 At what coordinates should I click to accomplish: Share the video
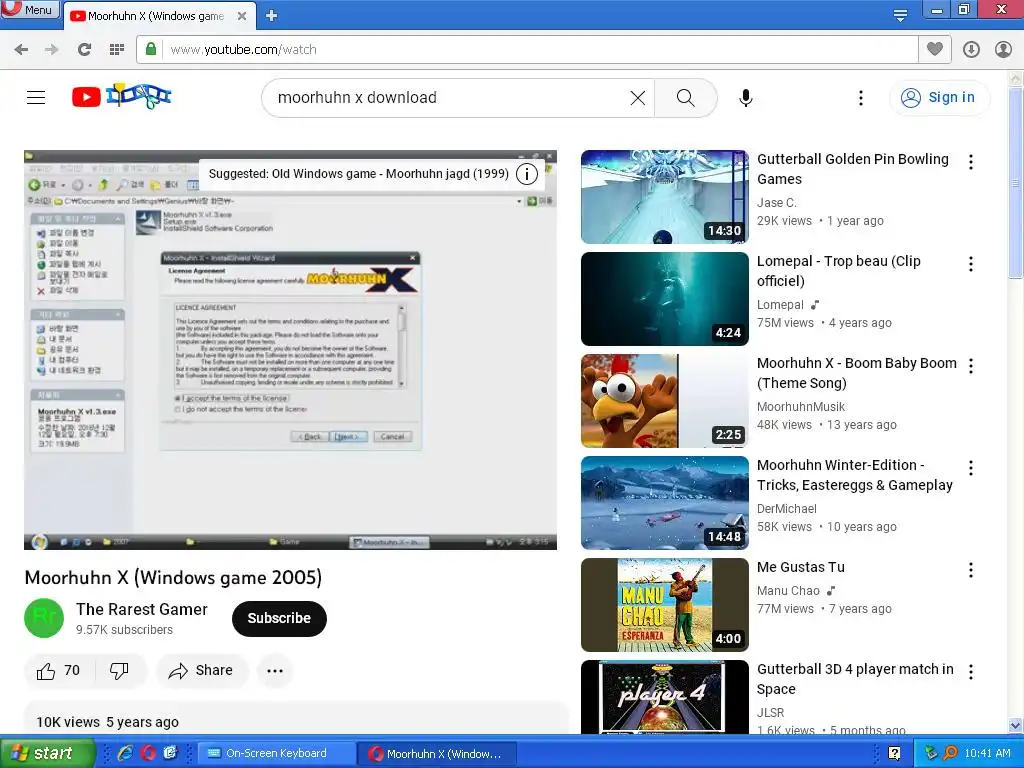coord(202,671)
